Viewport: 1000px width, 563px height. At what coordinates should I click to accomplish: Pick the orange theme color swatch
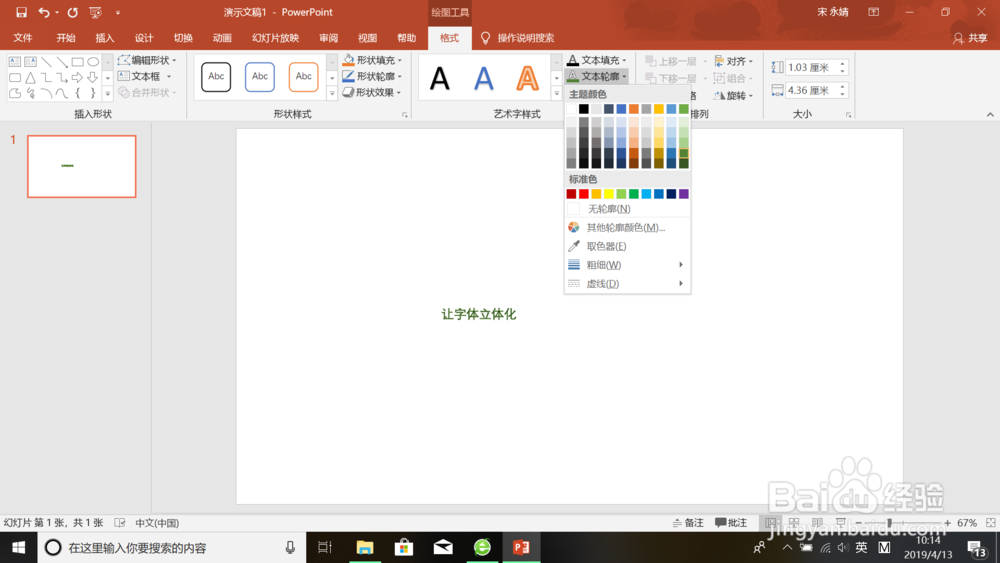[633, 109]
